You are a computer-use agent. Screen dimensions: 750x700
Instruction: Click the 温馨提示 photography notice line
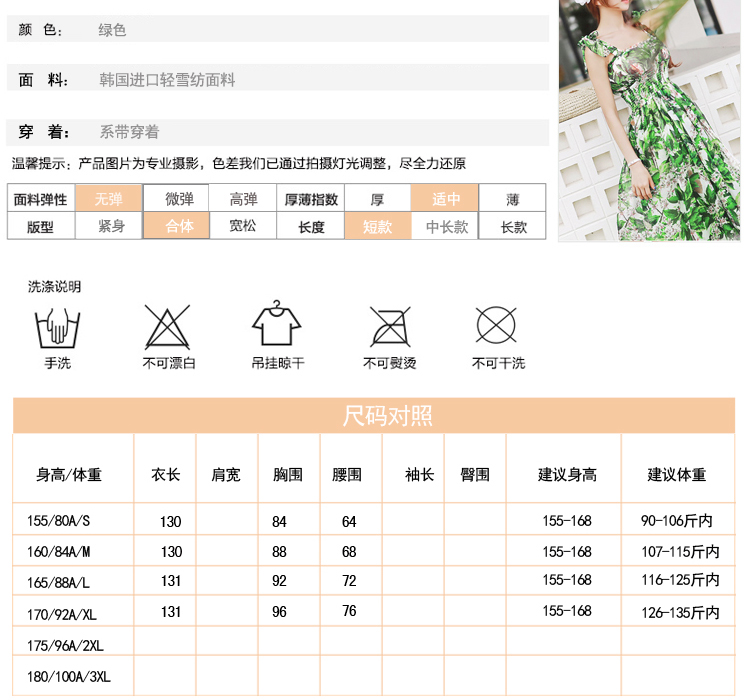click(239, 164)
